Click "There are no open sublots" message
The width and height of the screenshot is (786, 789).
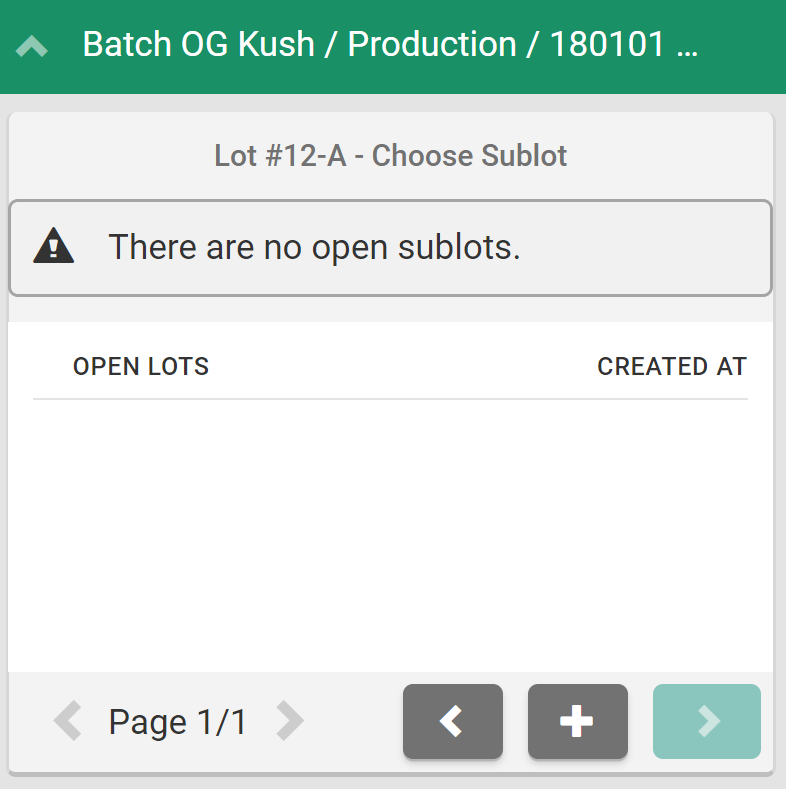click(314, 247)
